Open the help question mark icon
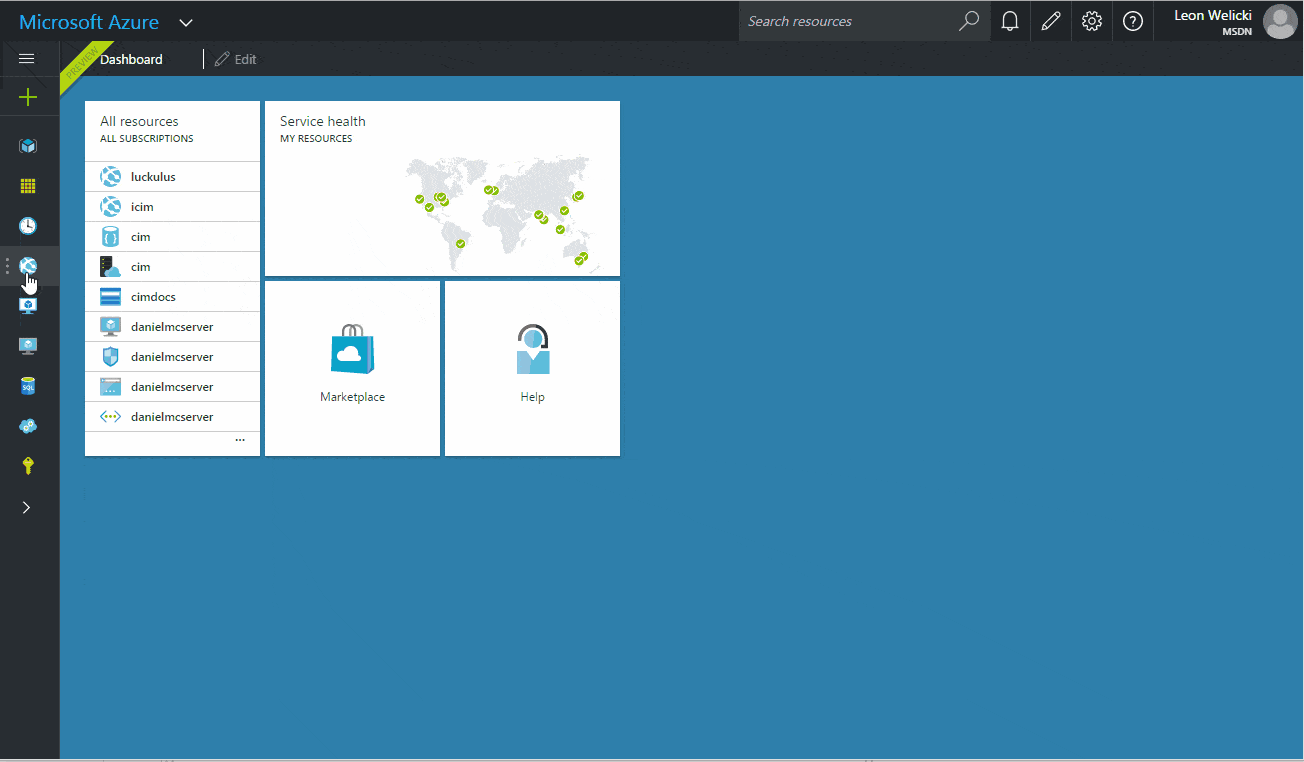The height and width of the screenshot is (762, 1304). pyautogui.click(x=1133, y=21)
